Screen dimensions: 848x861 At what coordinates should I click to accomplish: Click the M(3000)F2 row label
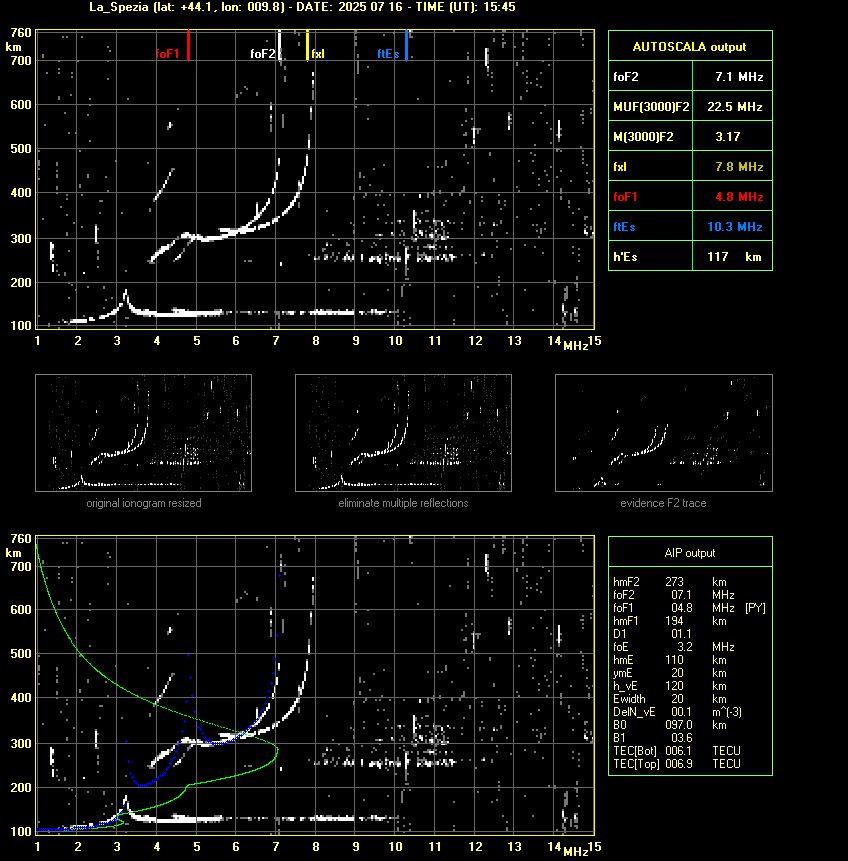pos(643,137)
